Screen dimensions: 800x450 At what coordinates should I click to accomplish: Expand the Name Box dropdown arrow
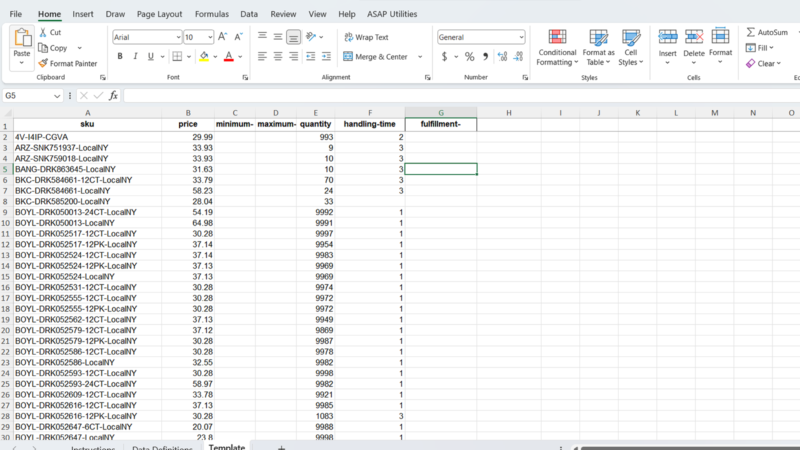coord(57,96)
